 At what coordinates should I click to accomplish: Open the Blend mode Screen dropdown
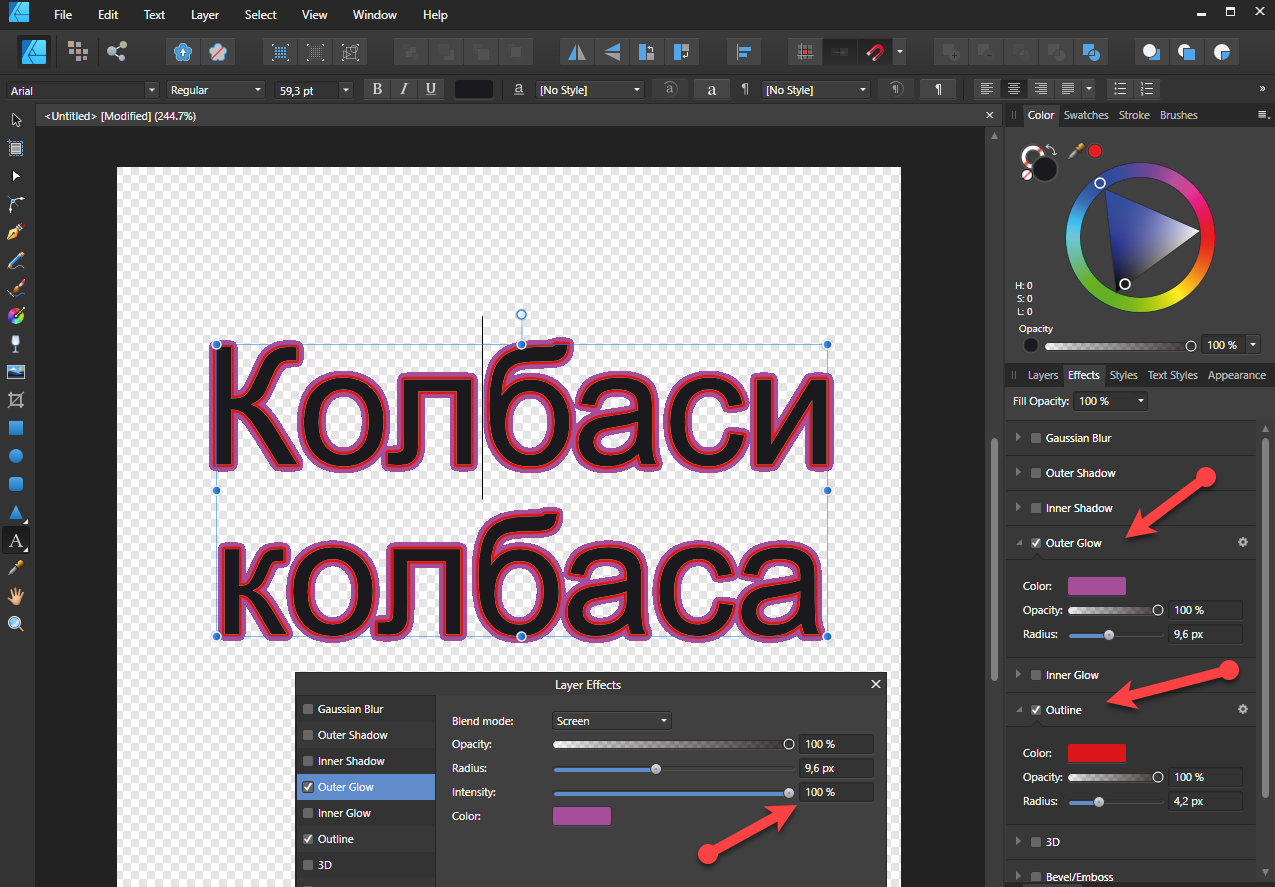tap(611, 721)
